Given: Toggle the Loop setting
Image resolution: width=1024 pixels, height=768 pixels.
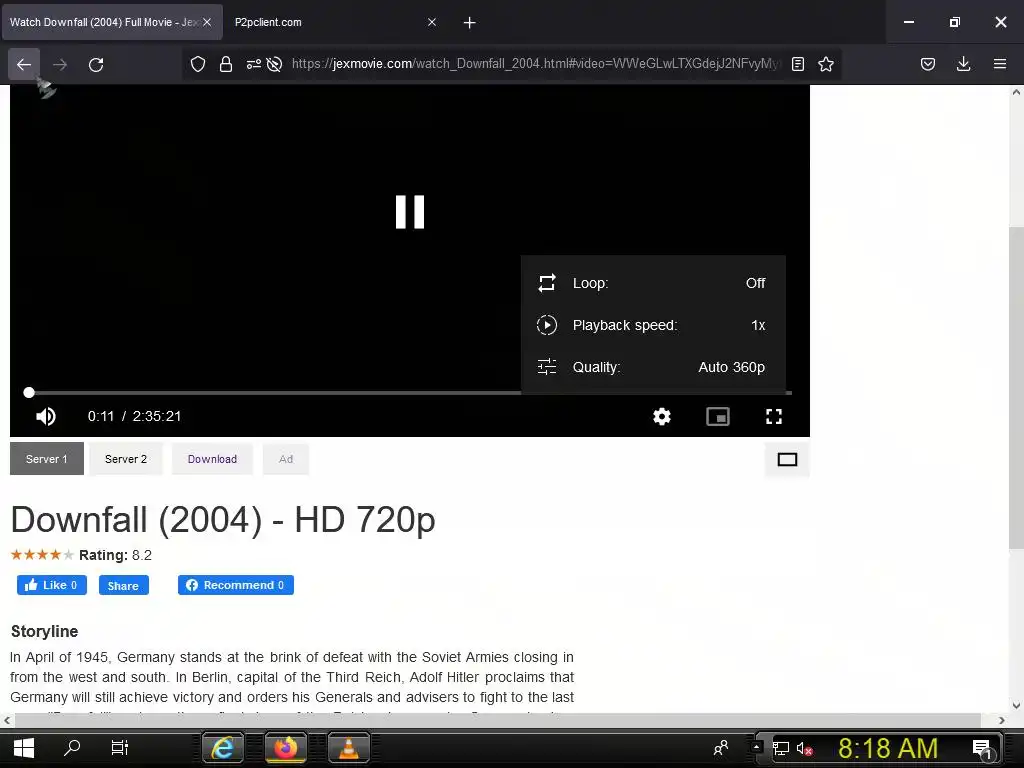Looking at the screenshot, I should pos(652,283).
